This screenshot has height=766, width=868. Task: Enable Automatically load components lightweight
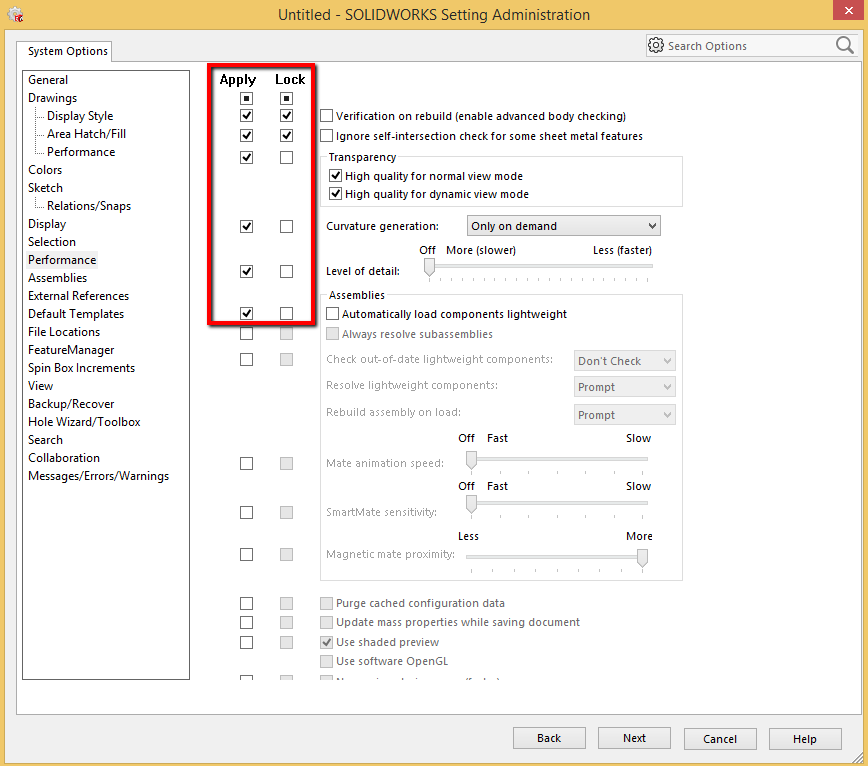[x=332, y=314]
